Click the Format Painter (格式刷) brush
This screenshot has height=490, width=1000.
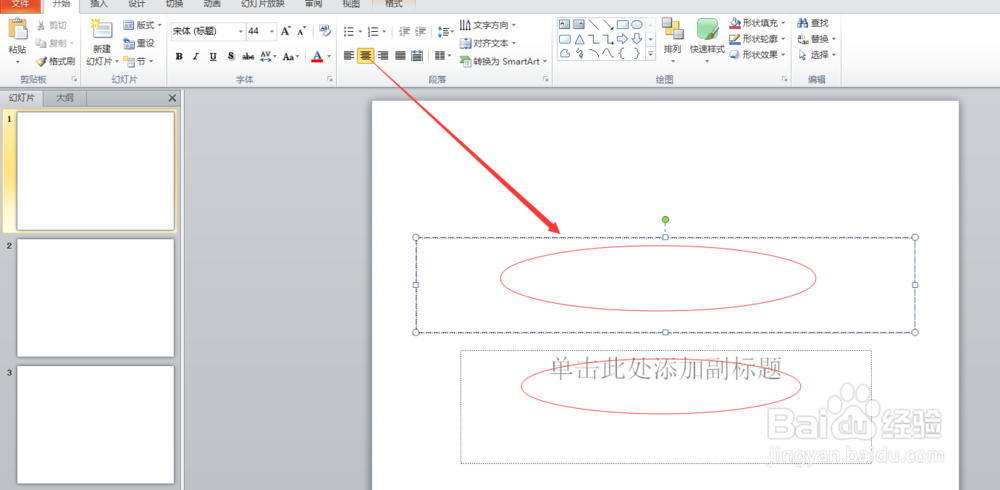pyautogui.click(x=55, y=61)
